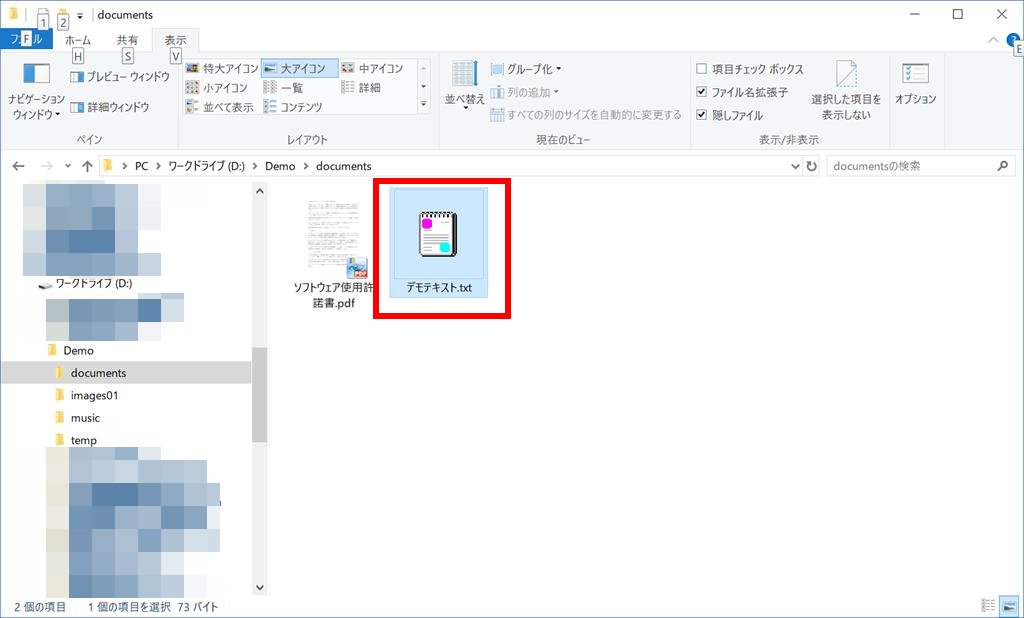Click Demo in the address breadcrumb

pyautogui.click(x=280, y=166)
